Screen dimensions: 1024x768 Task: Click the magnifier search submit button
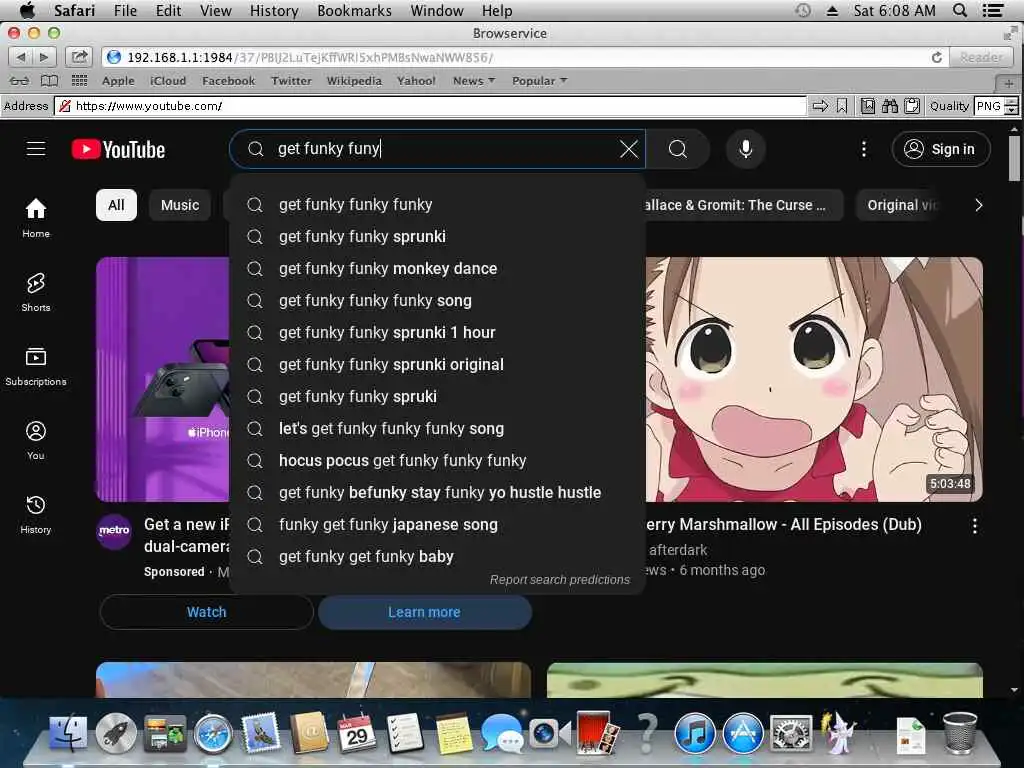click(678, 149)
